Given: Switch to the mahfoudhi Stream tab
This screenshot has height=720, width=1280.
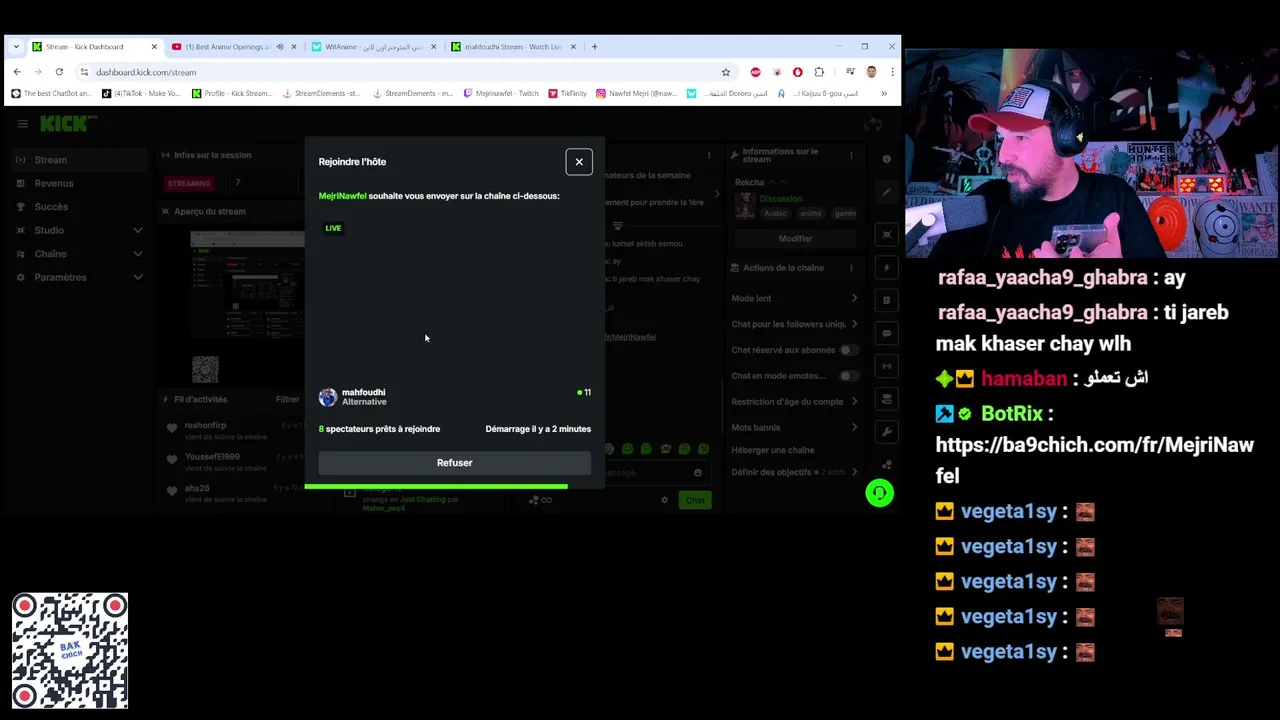Looking at the screenshot, I should tap(512, 47).
